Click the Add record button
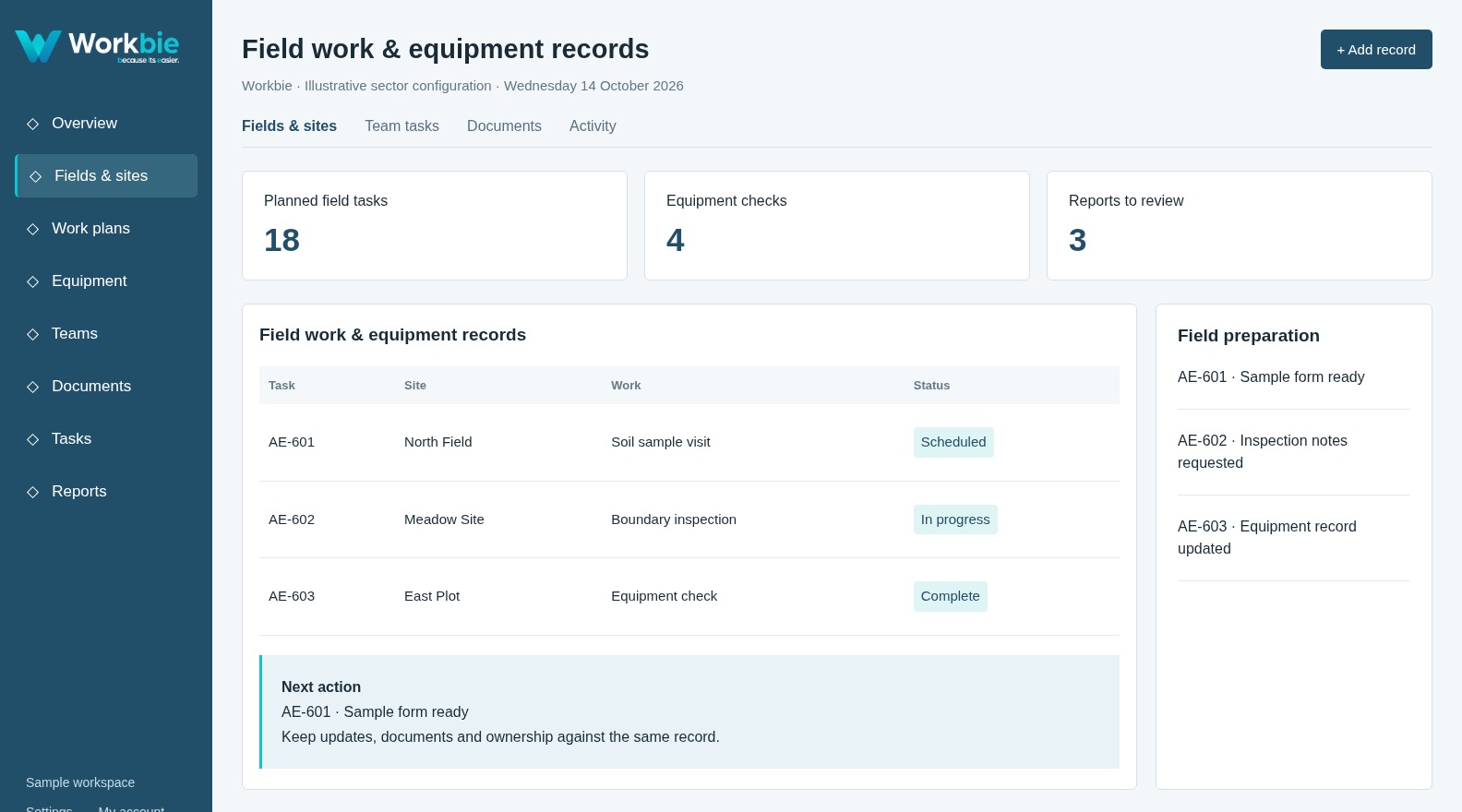This screenshot has width=1462, height=812. pyautogui.click(x=1376, y=49)
